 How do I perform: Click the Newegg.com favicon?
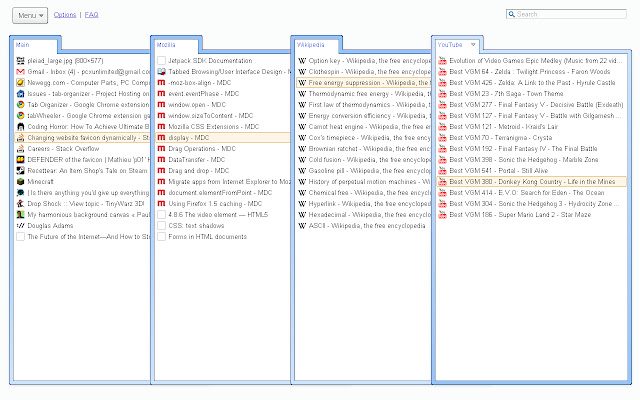coord(20,83)
